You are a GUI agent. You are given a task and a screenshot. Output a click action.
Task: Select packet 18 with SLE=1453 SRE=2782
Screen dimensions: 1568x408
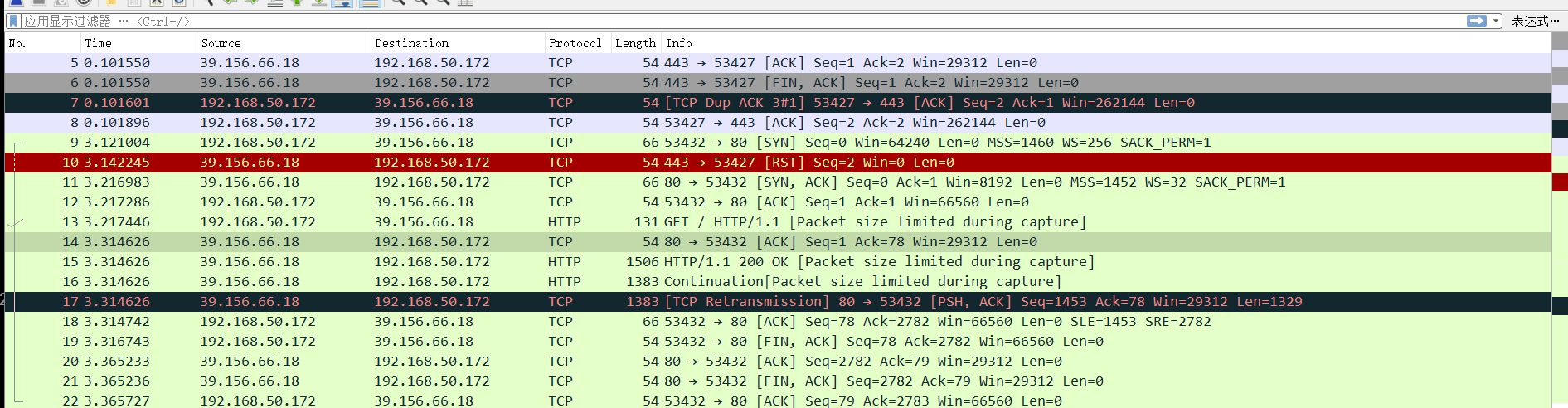pos(778,322)
